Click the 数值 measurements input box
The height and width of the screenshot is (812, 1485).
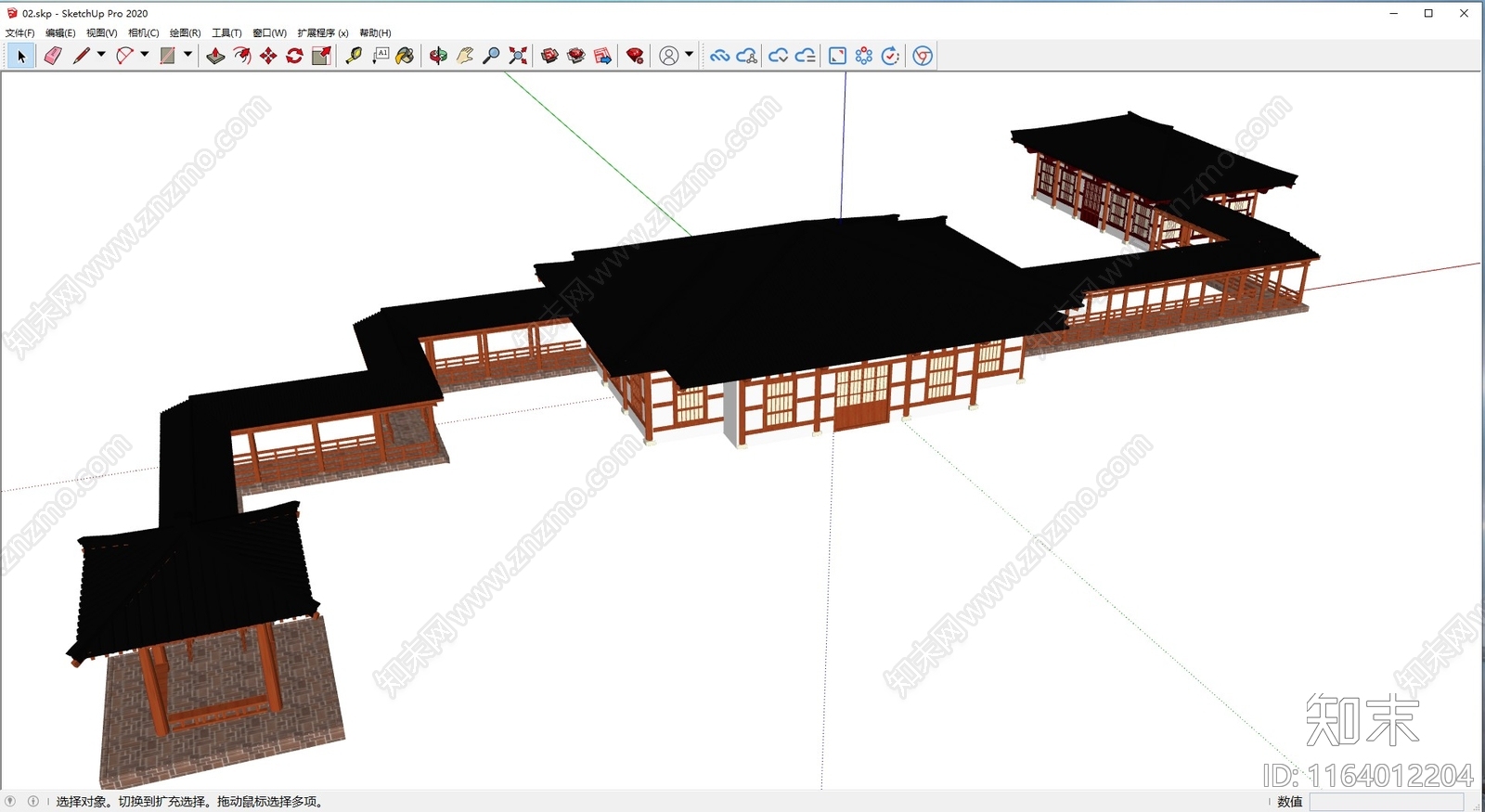click(1387, 802)
